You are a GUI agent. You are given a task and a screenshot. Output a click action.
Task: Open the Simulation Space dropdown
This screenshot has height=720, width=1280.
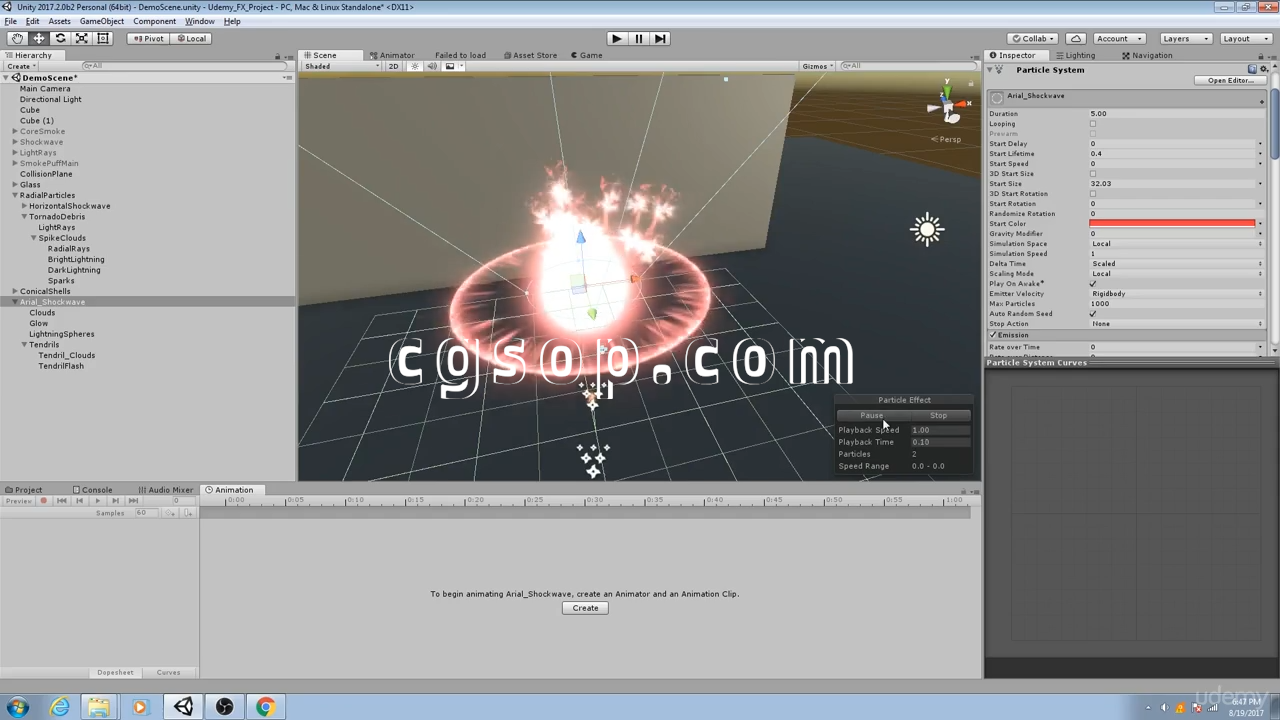click(1176, 244)
